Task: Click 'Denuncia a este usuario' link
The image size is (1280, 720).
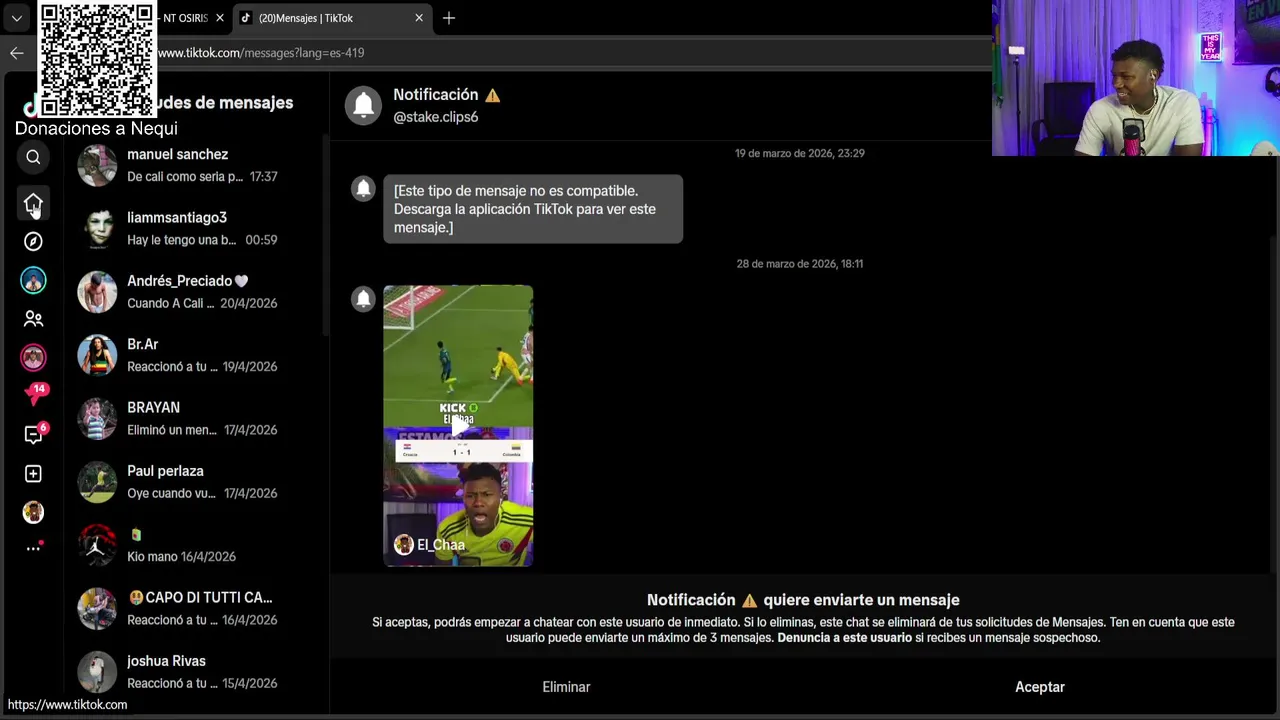Action: click(x=844, y=638)
